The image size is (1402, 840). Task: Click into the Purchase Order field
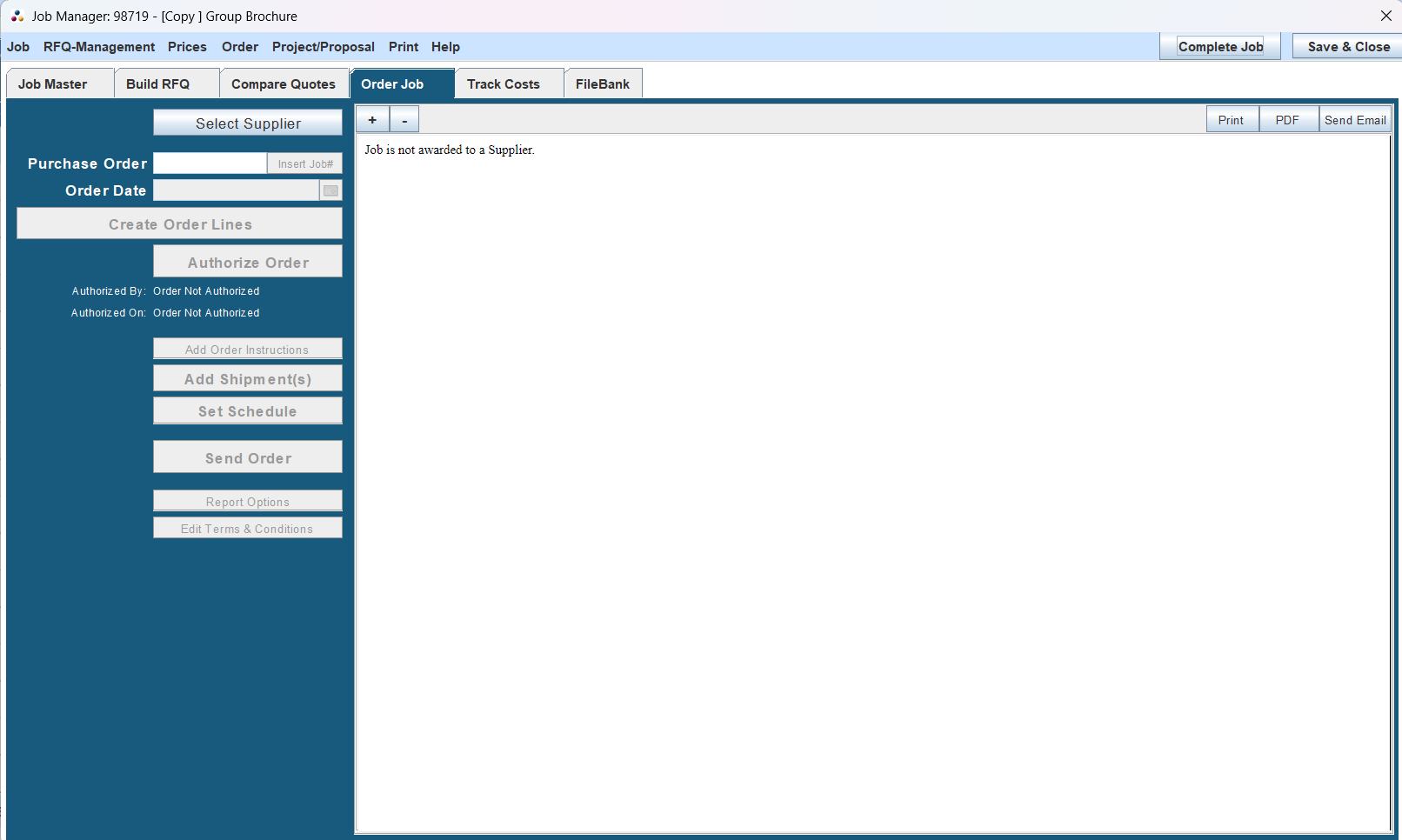point(210,163)
